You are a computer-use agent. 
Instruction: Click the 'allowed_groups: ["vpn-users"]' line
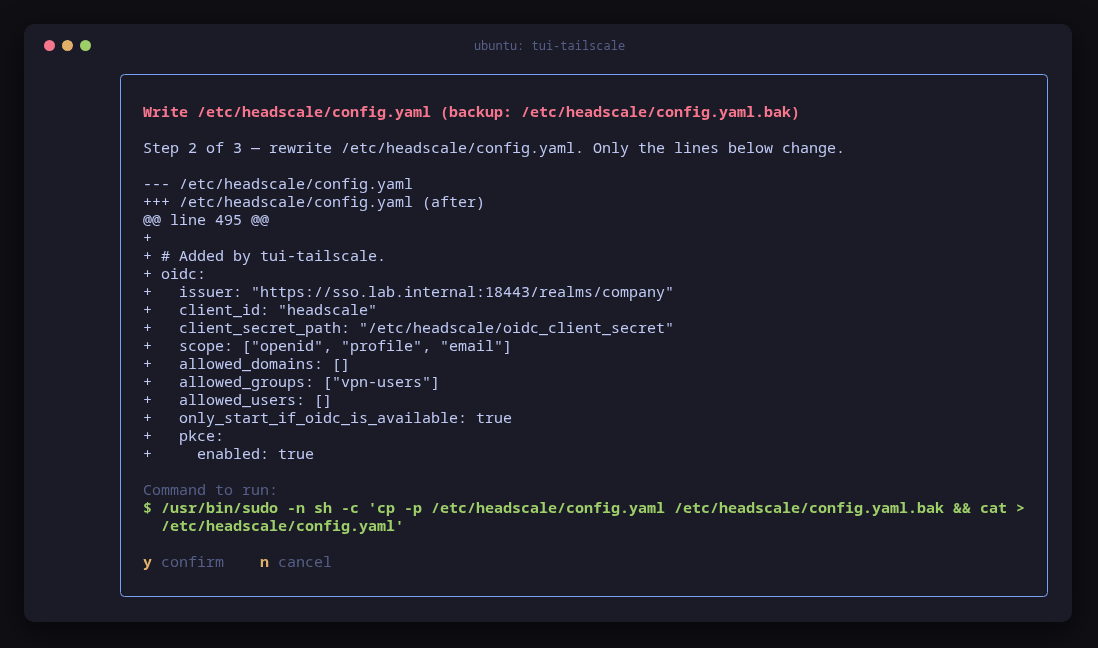click(291, 382)
